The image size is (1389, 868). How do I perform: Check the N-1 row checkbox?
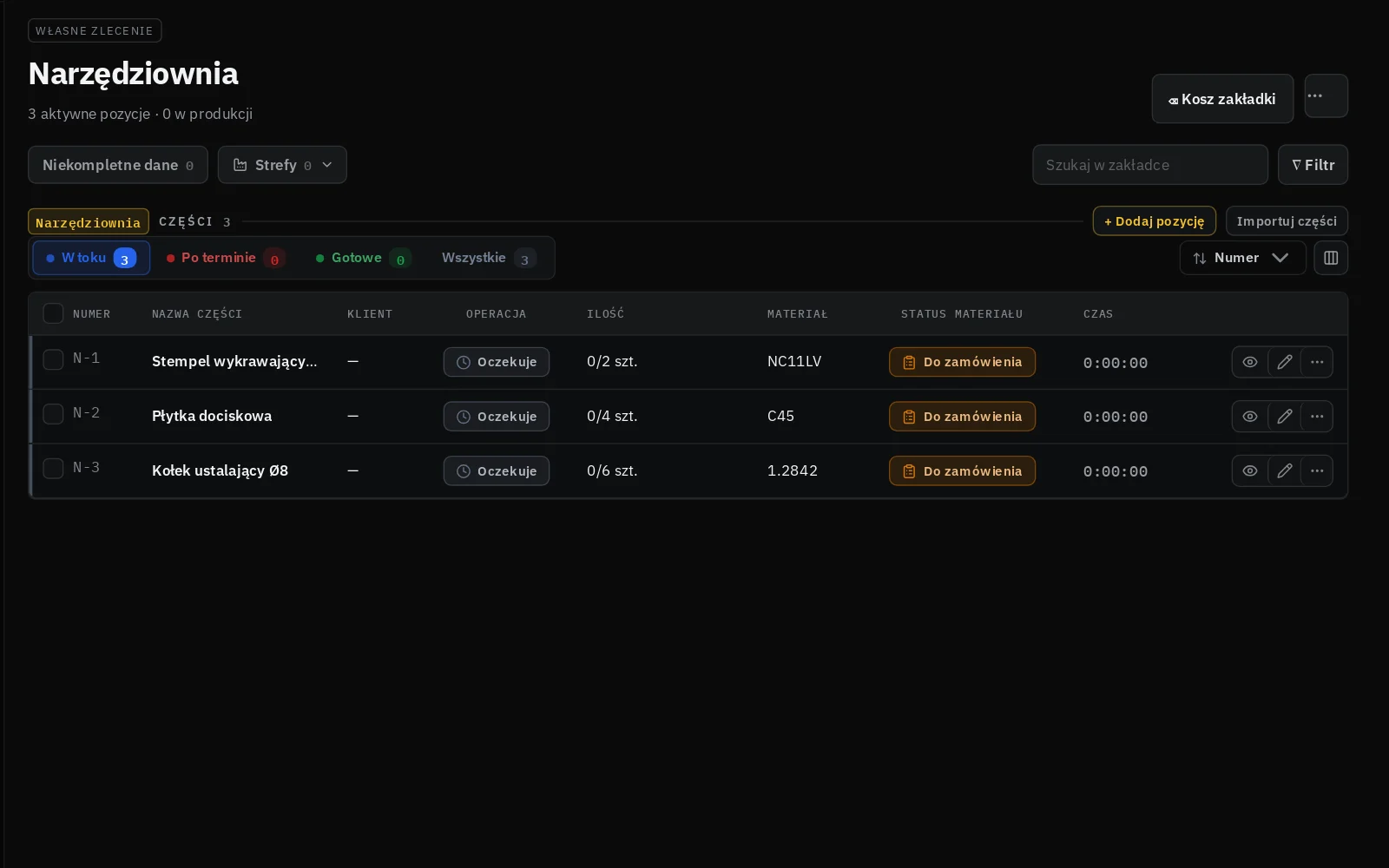coord(53,359)
